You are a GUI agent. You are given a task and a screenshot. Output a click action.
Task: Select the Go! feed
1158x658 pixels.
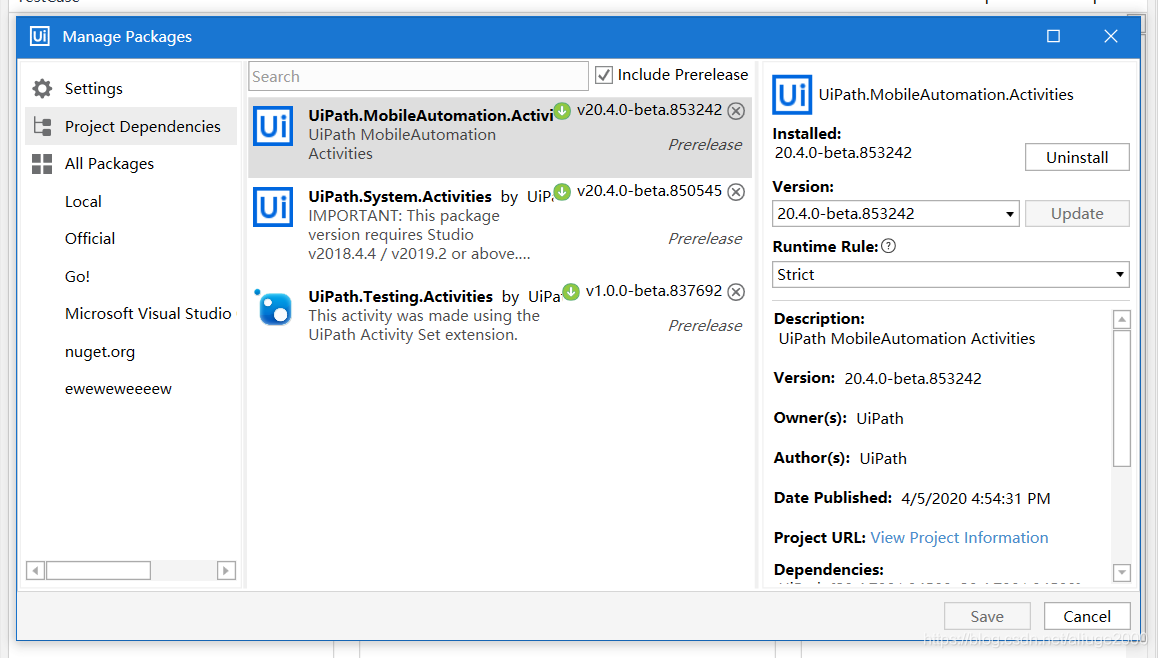(x=78, y=276)
